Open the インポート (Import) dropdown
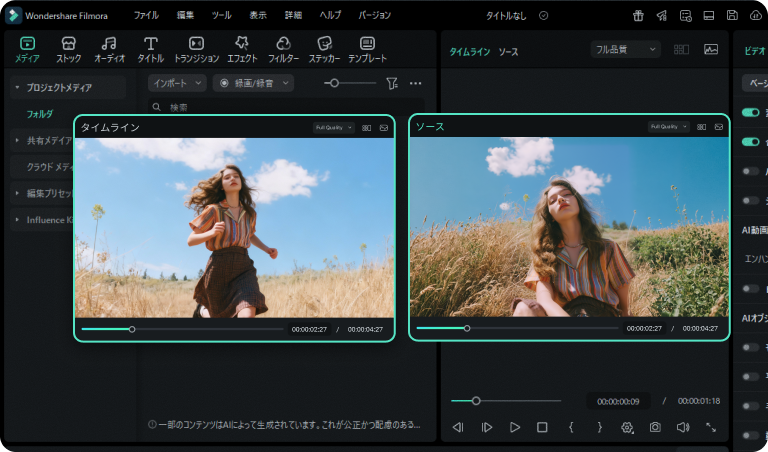Image resolution: width=768 pixels, height=452 pixels. pos(177,83)
